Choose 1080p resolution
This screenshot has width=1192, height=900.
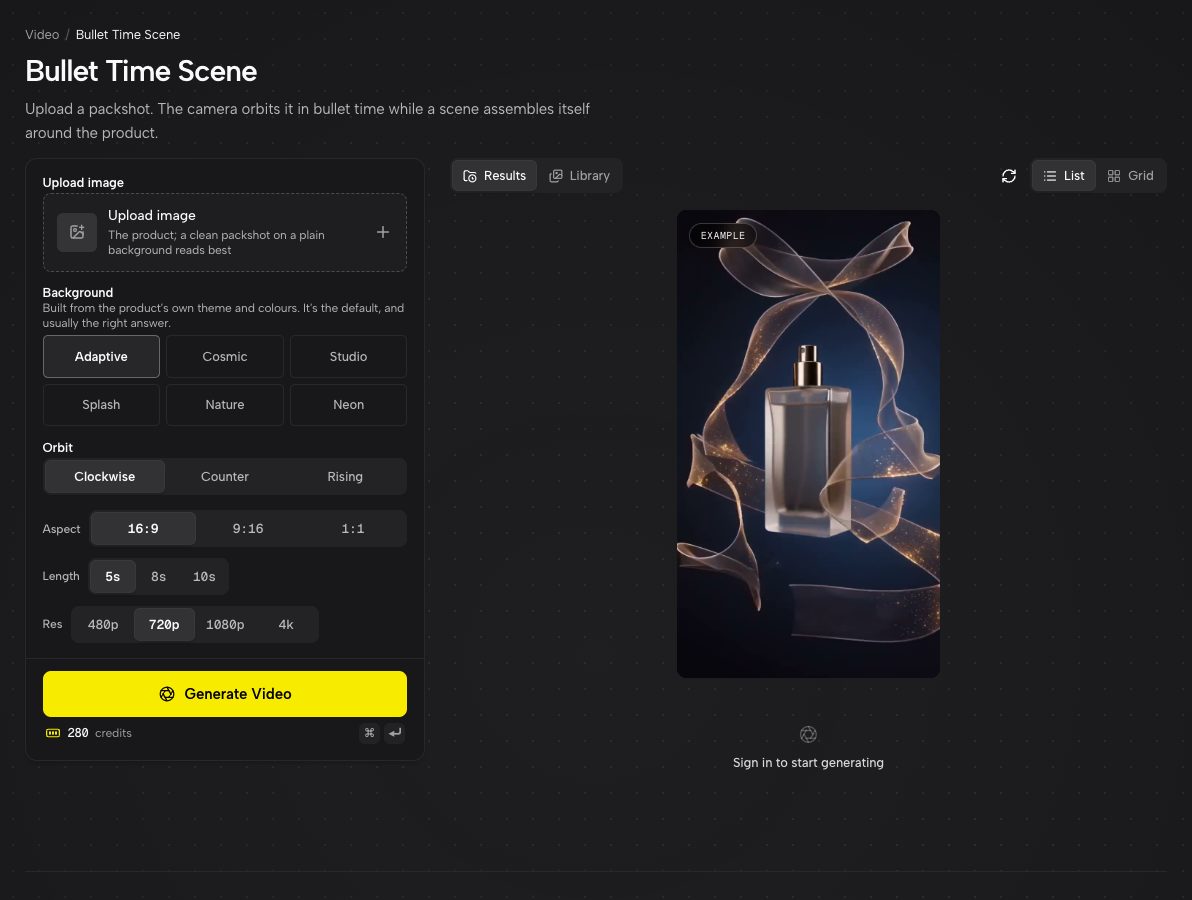click(x=225, y=625)
